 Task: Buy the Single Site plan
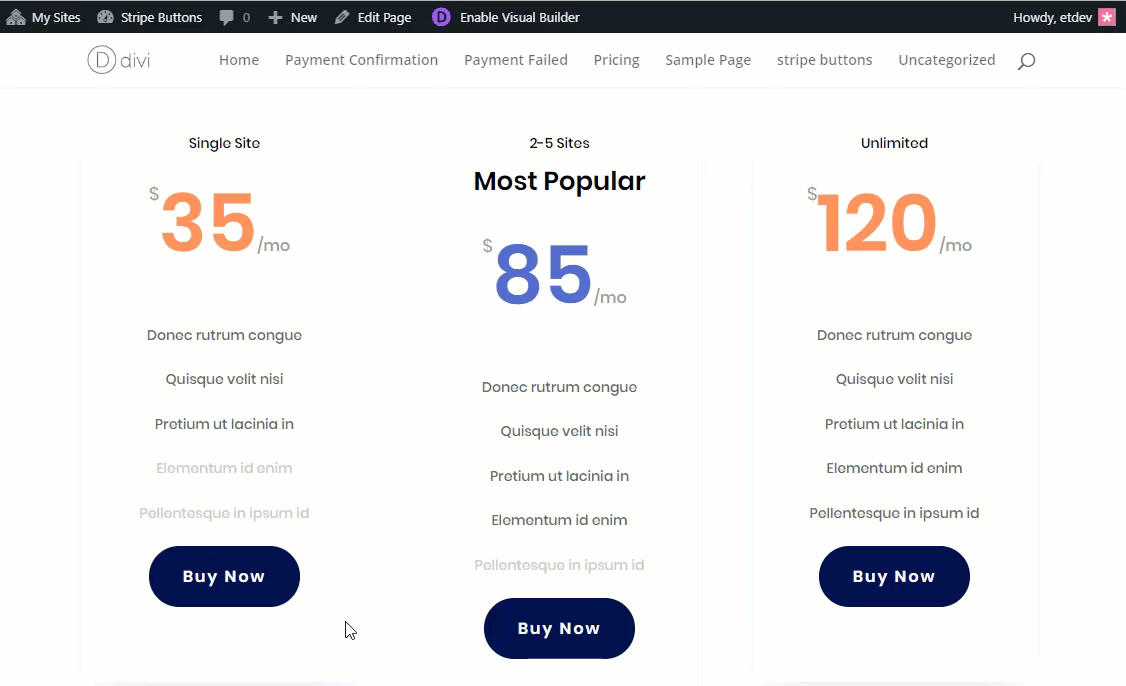click(x=224, y=576)
